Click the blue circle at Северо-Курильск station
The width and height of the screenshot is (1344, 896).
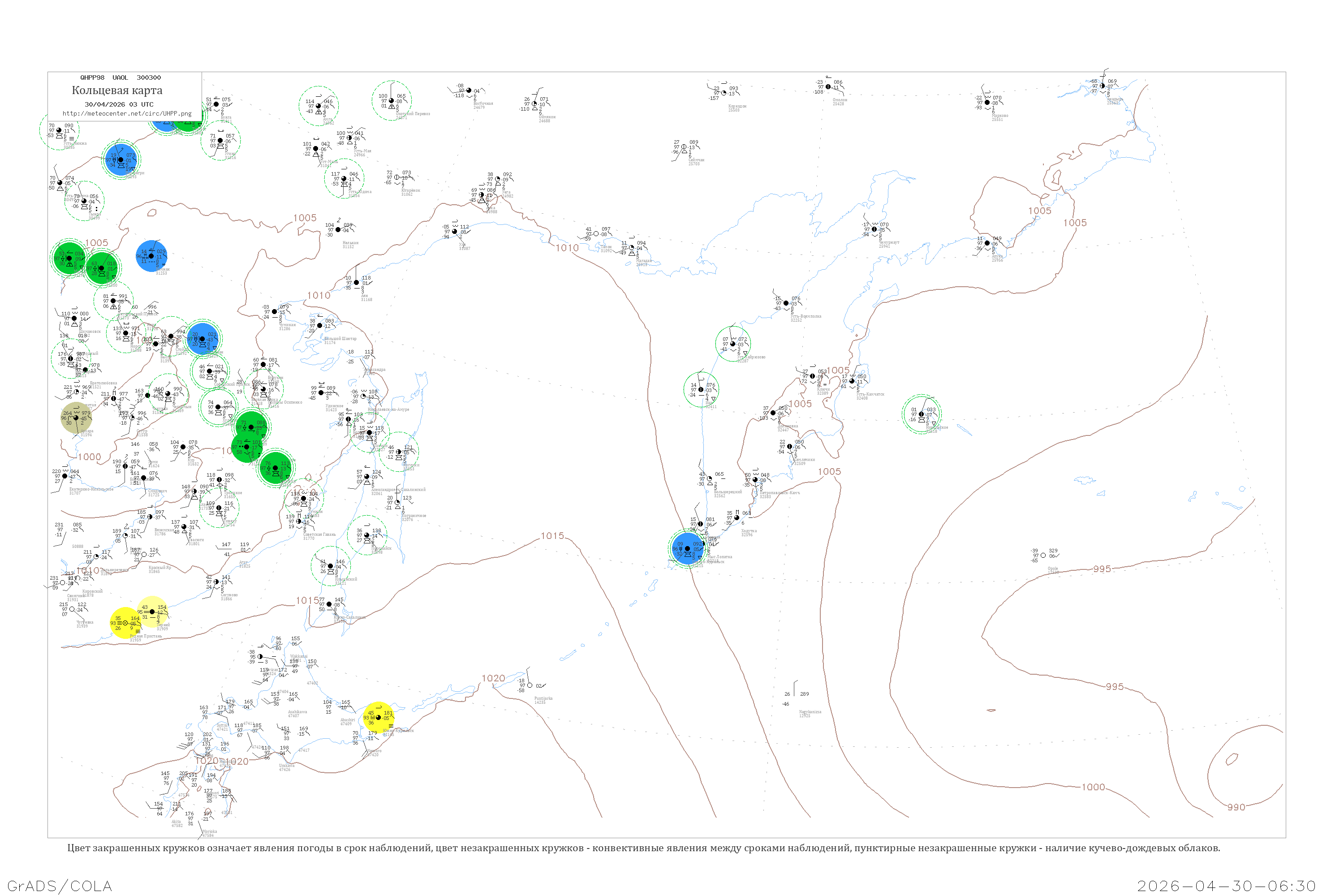click(x=687, y=548)
